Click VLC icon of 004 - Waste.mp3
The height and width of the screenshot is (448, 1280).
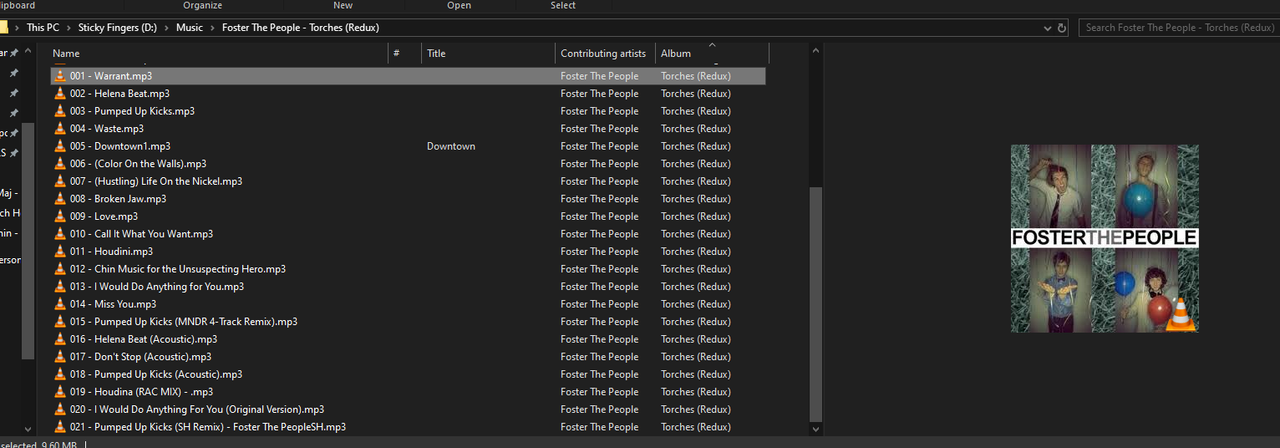coord(60,129)
